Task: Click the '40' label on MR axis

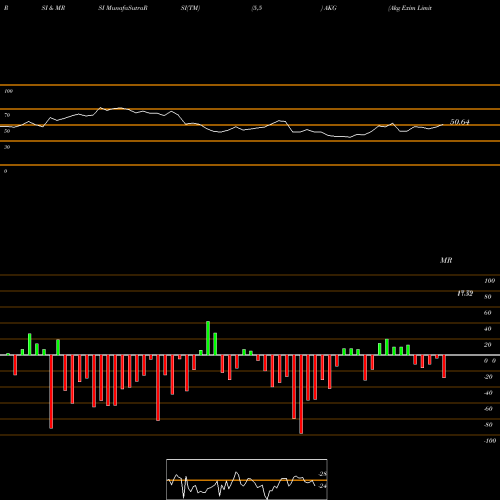Action: 487,329
